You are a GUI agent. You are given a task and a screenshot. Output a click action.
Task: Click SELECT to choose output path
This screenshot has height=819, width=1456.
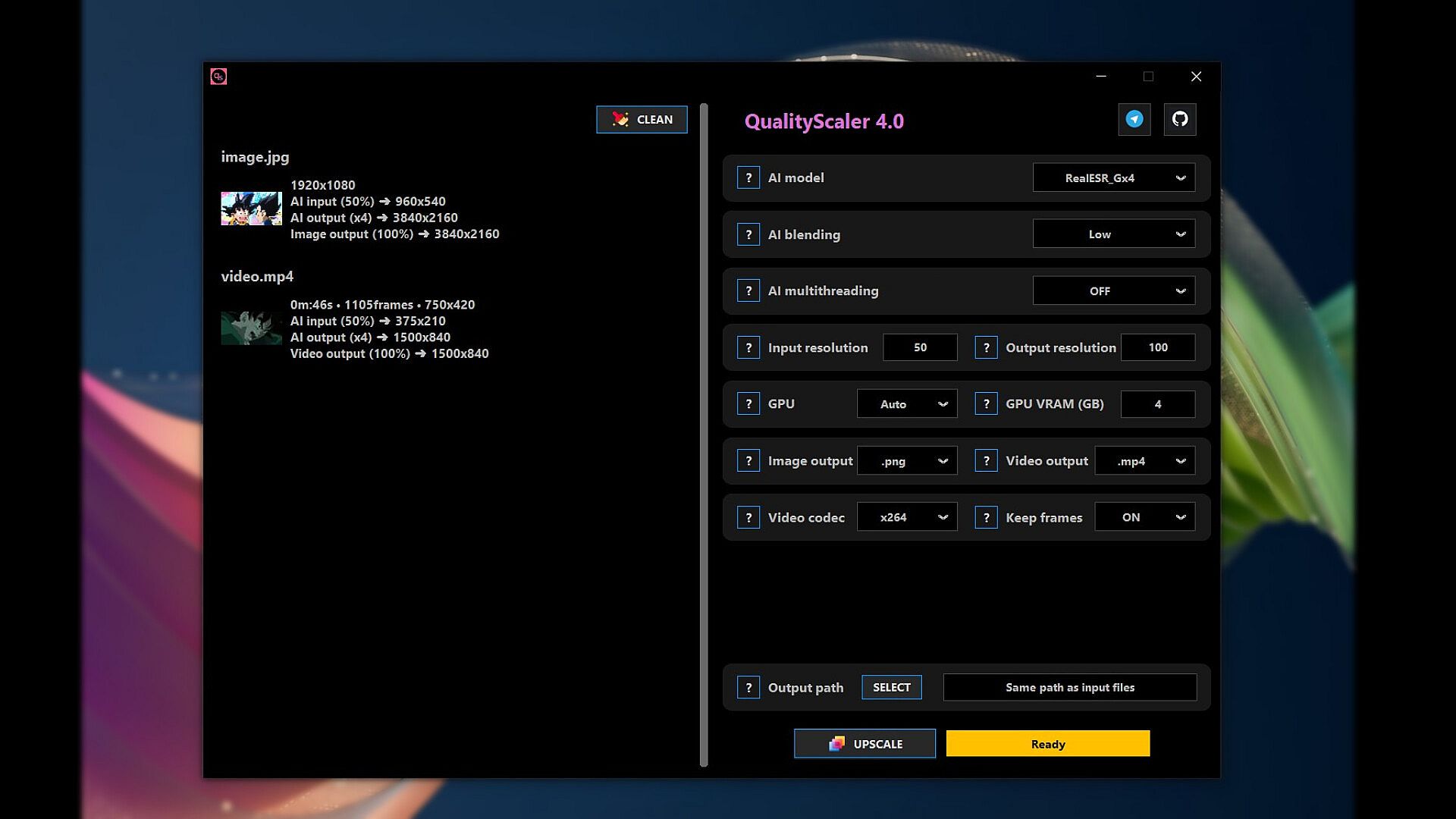891,688
